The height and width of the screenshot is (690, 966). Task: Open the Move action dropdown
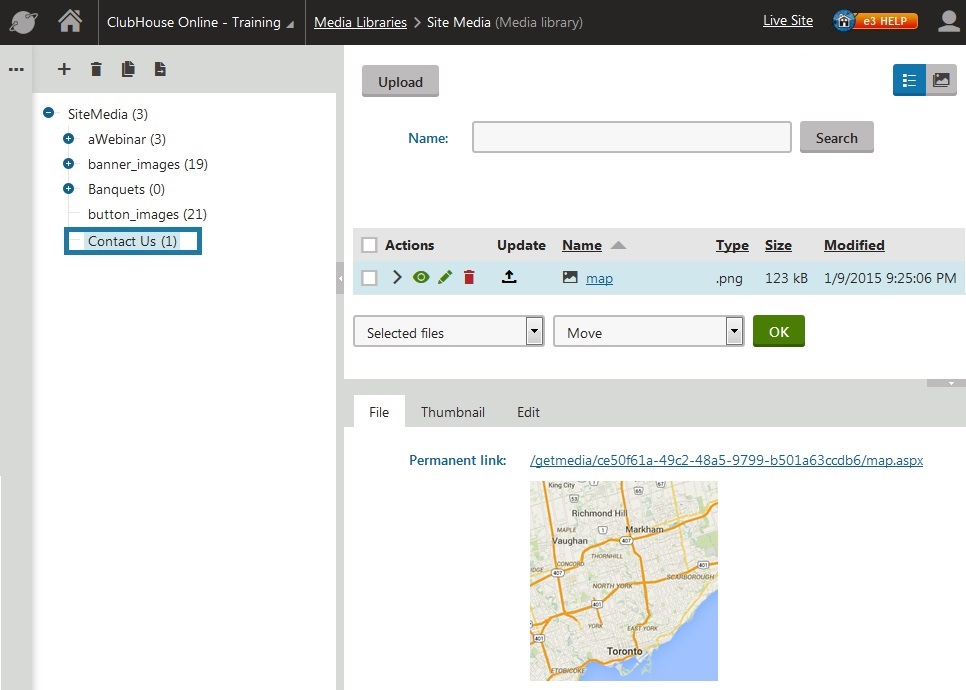coord(648,332)
